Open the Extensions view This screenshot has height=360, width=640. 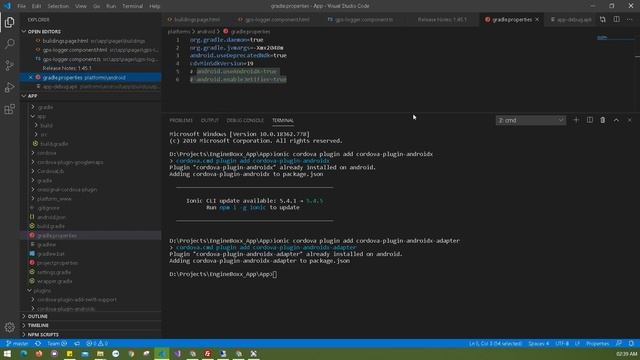pyautogui.click(x=9, y=109)
